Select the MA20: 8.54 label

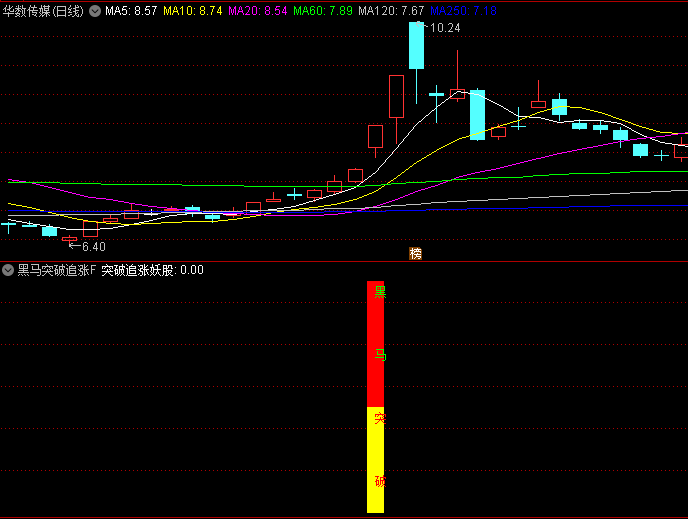point(258,11)
